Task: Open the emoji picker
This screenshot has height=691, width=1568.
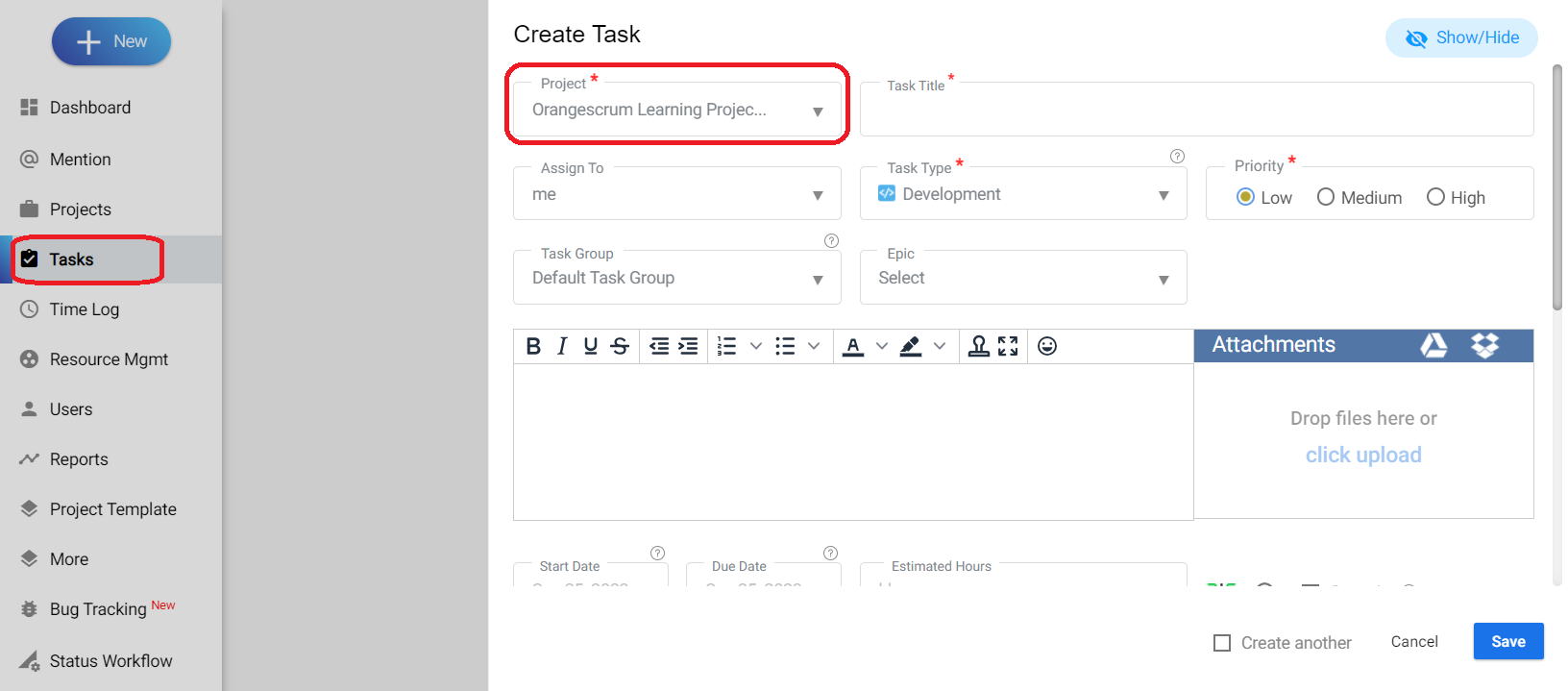Action: coord(1047,346)
